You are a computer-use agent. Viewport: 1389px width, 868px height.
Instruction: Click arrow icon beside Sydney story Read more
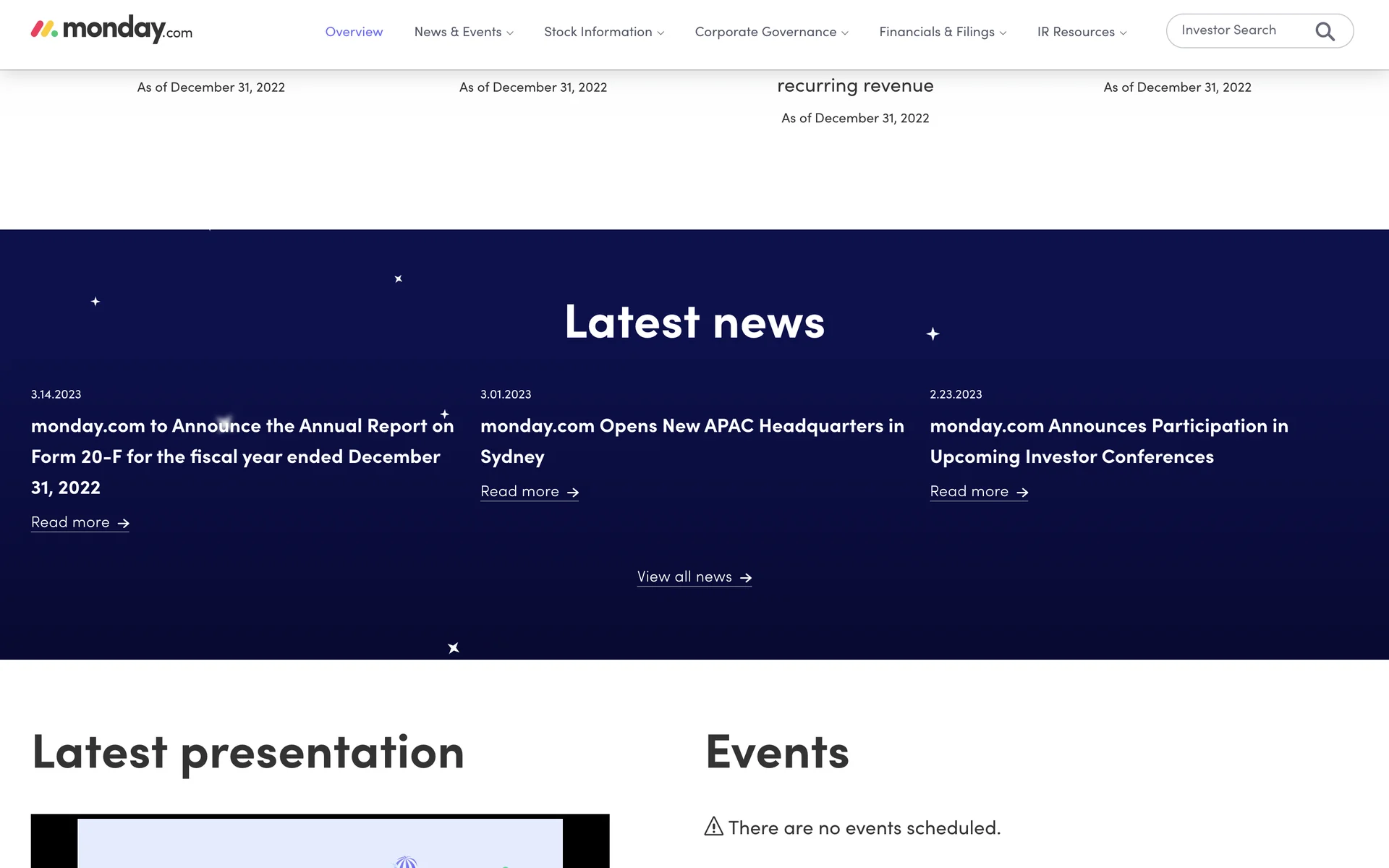click(573, 493)
